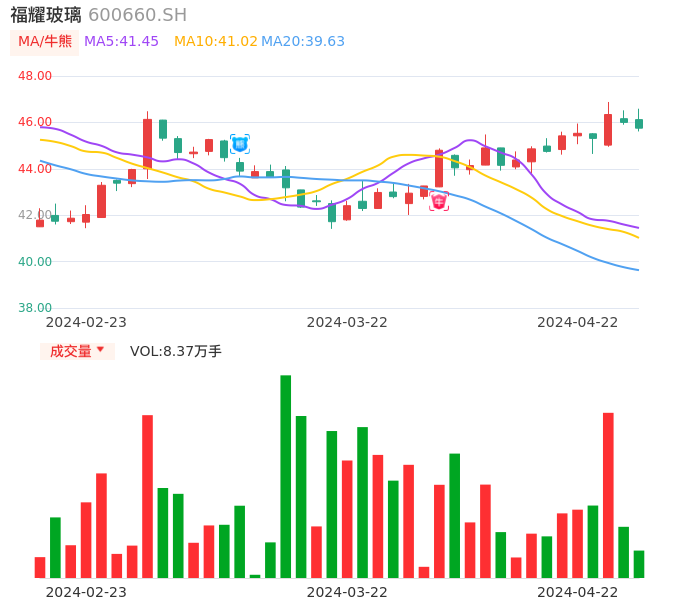Screen dimensions: 686x606
Task: Click the blue bear signal marker icon
Action: (x=240, y=144)
